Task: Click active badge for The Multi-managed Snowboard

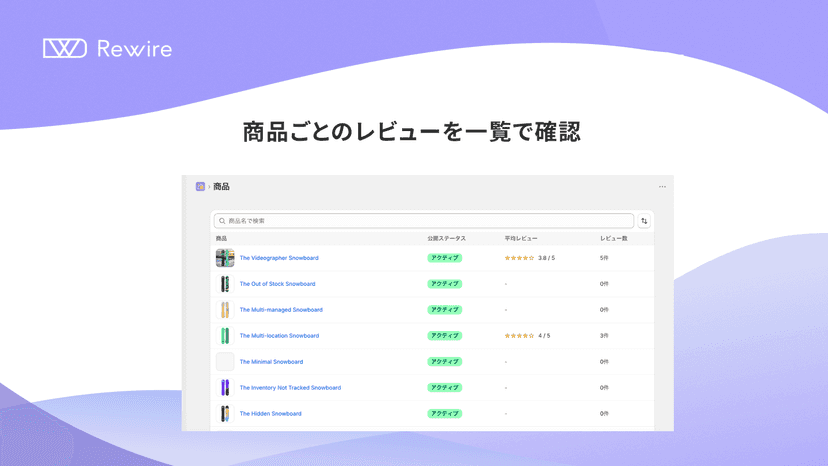Action: 445,310
